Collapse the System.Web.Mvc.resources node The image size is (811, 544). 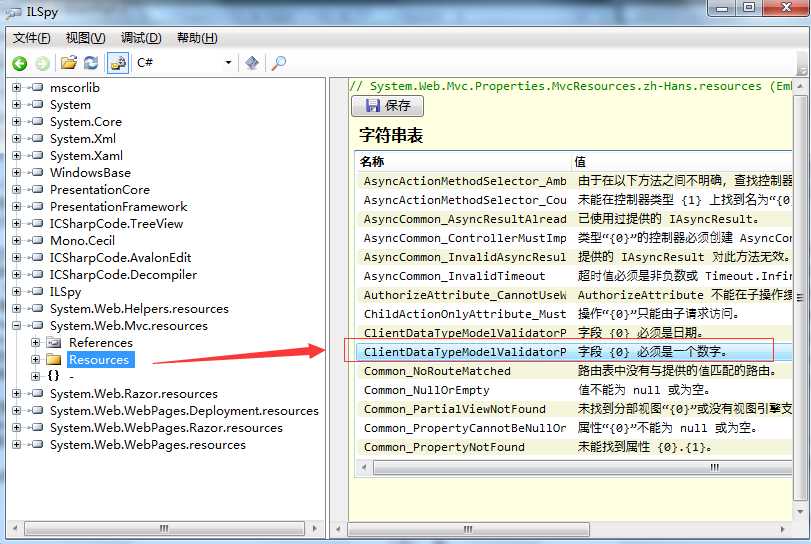(17, 325)
